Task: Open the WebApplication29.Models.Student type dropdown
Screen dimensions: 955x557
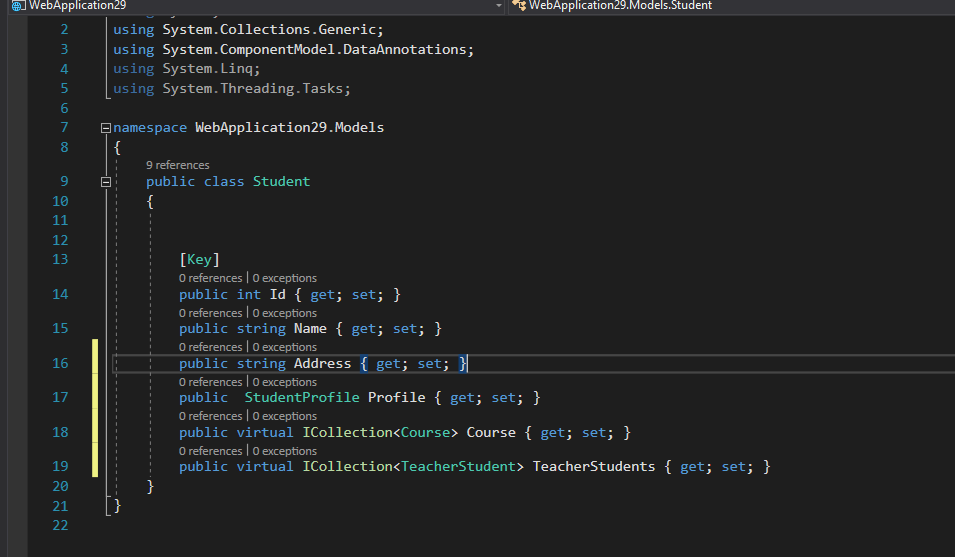Action: [x=731, y=5]
